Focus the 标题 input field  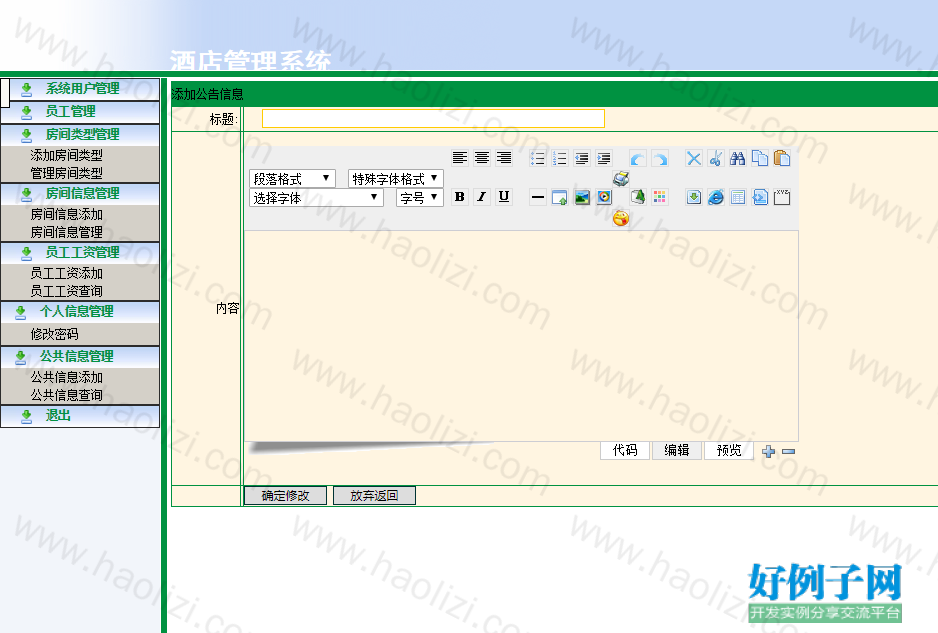[x=433, y=118]
